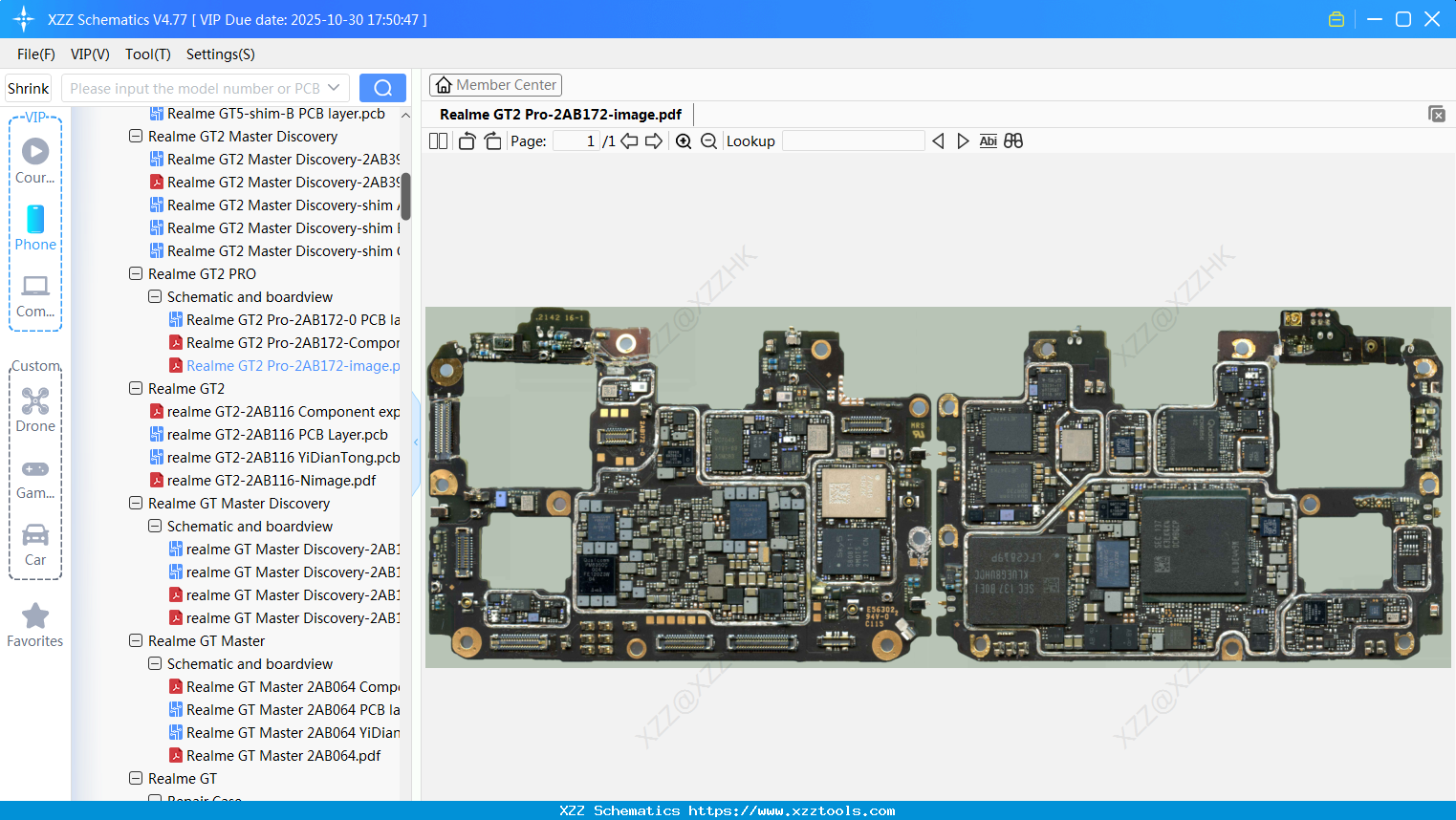Viewport: 1456px width, 820px height.
Task: Rotate the page counterclockwise
Action: coord(467,141)
